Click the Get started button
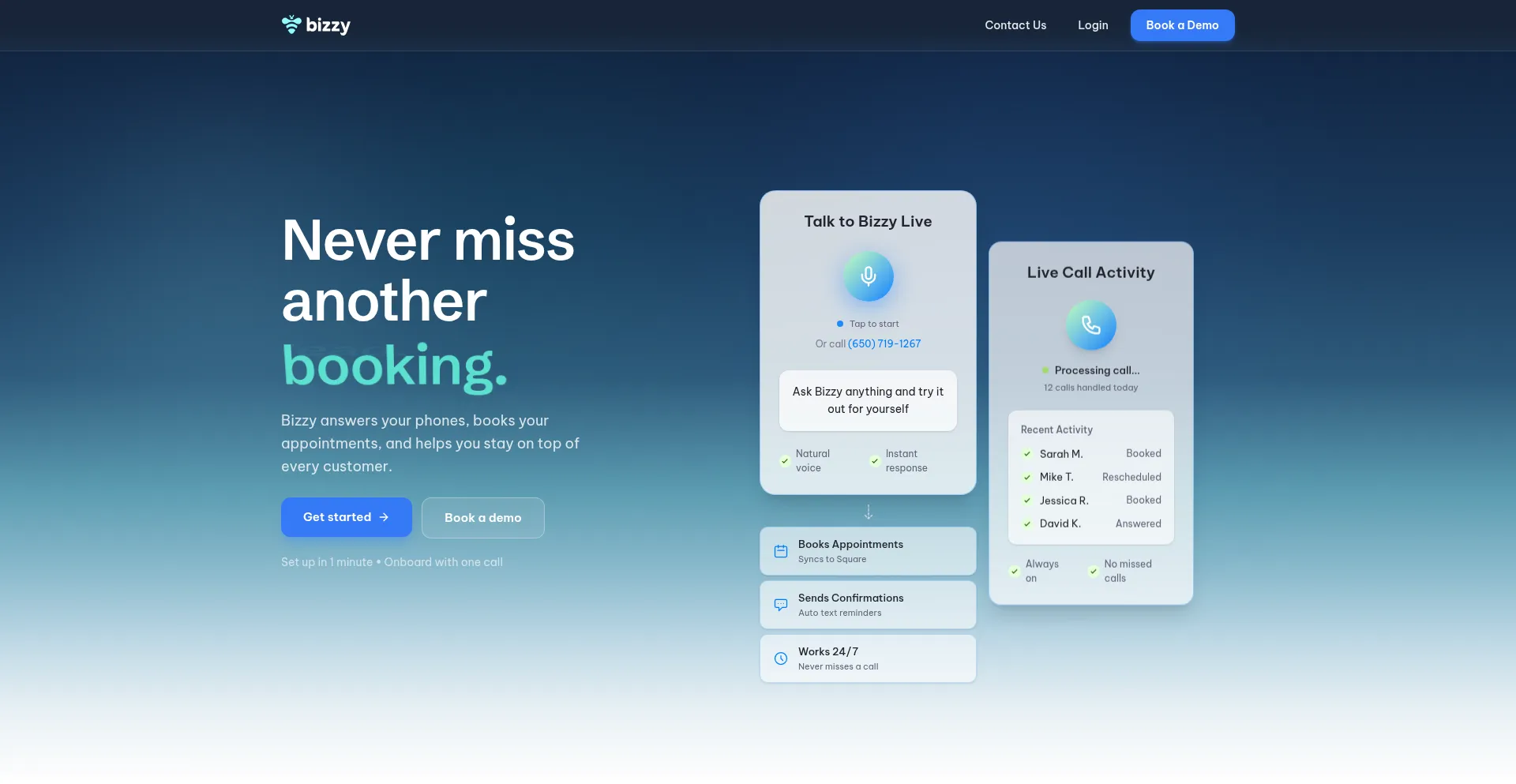Screen dimensions: 1516x784 pyautogui.click(x=346, y=517)
